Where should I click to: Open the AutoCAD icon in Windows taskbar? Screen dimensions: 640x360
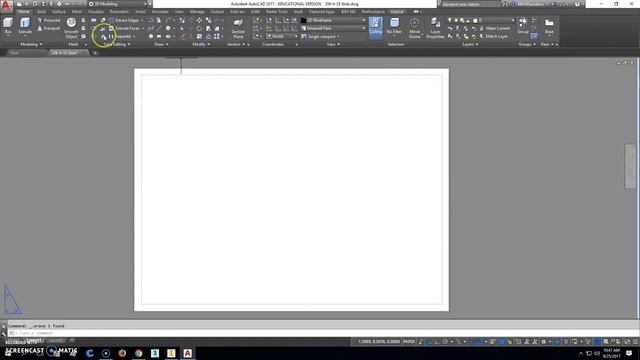click(x=188, y=353)
